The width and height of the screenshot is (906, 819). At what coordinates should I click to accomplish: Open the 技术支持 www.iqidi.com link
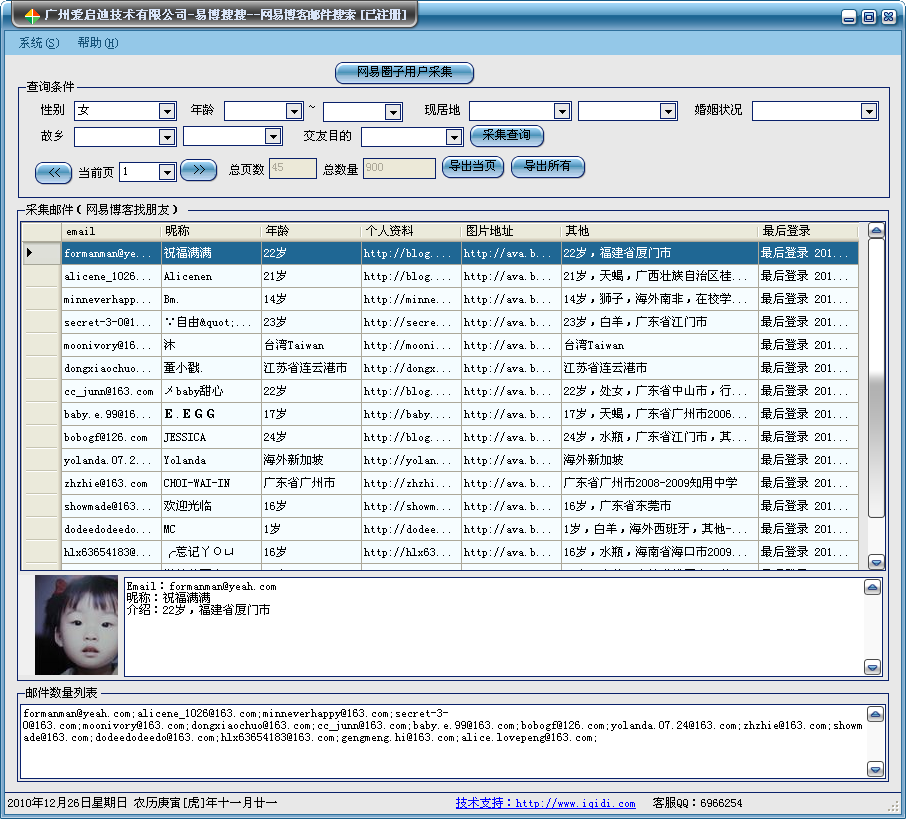click(x=545, y=803)
